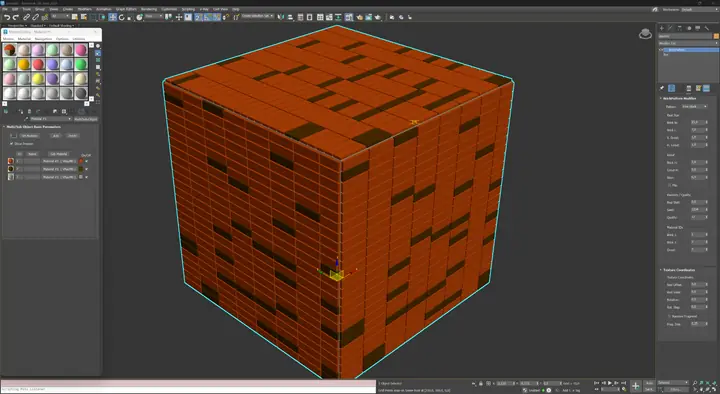
Task: Open Select by Name dialog icon
Action: coord(84,17)
